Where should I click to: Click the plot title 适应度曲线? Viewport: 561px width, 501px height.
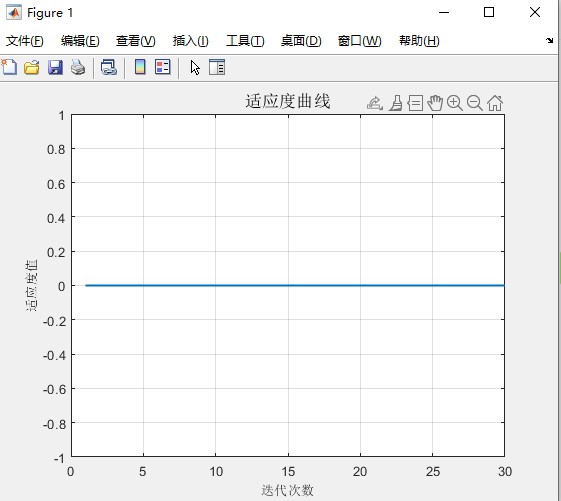pos(288,101)
